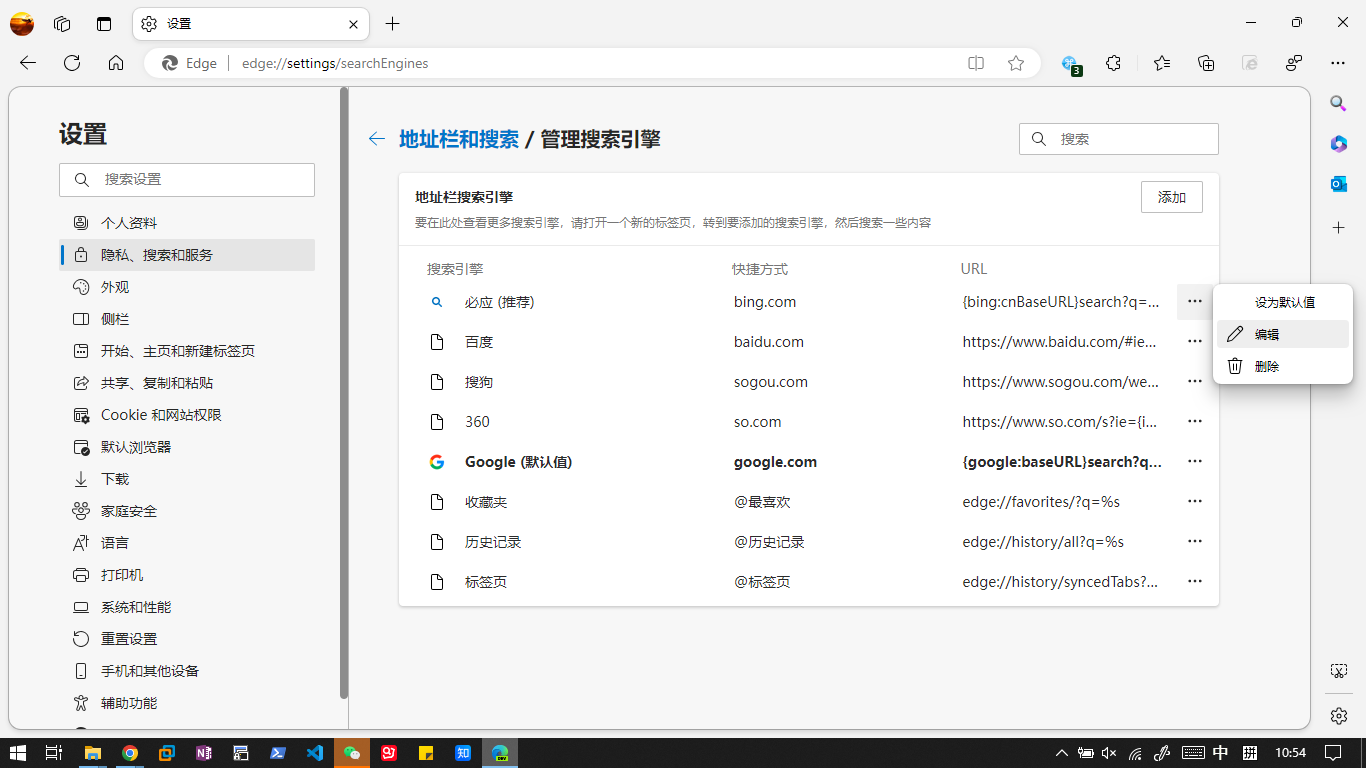
Task: Open 外观 settings section
Action: [x=187, y=287]
